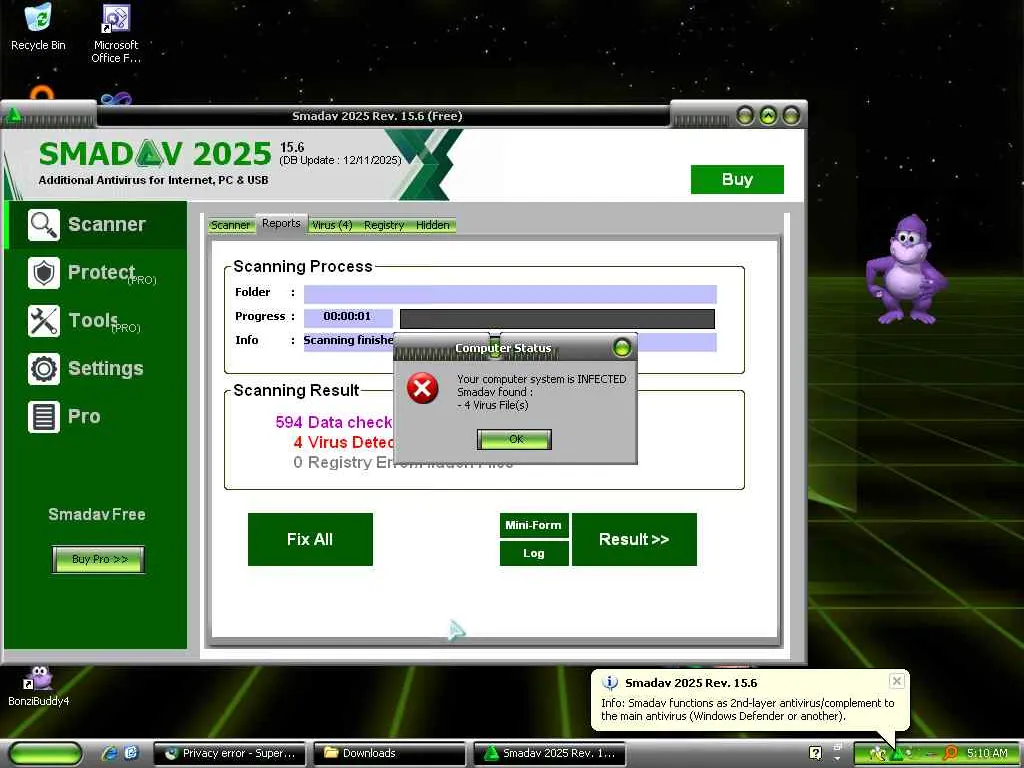Click the Result >> button
The width and height of the screenshot is (1024, 768).
coord(634,539)
